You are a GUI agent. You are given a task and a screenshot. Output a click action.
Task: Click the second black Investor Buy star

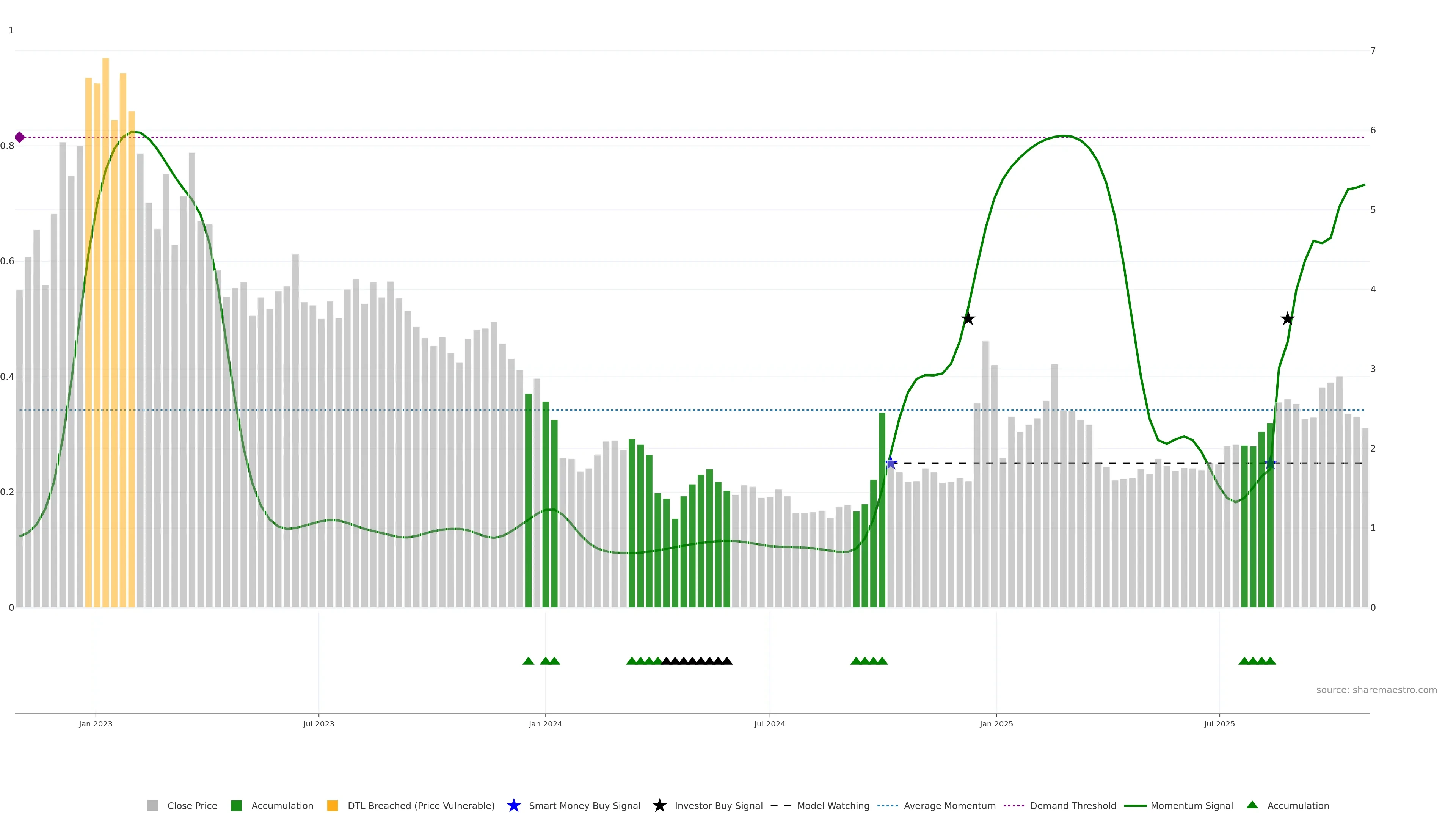[x=1288, y=319]
